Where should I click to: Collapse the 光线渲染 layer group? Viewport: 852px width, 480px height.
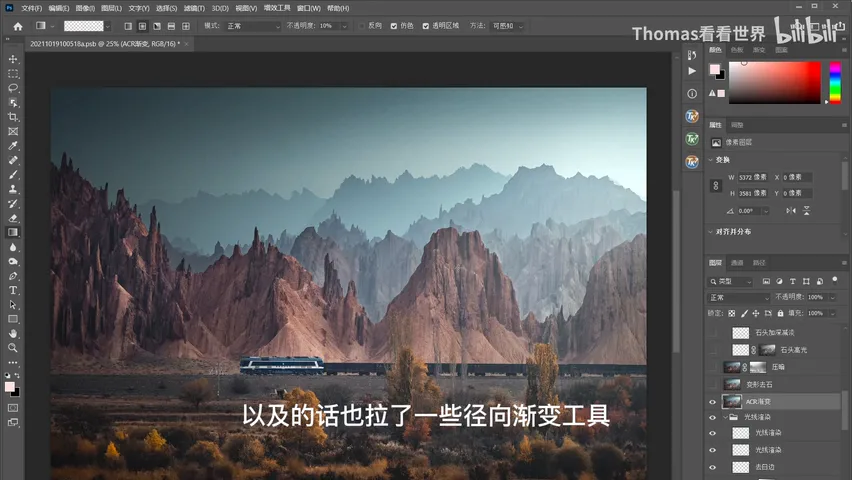[x=725, y=417]
